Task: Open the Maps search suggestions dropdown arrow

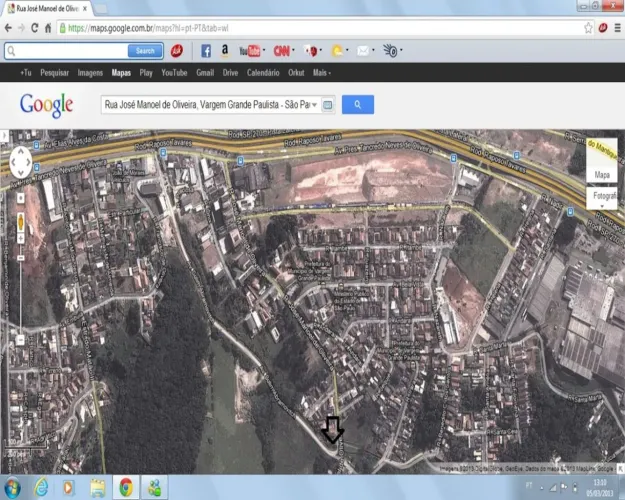Action: coord(314,105)
